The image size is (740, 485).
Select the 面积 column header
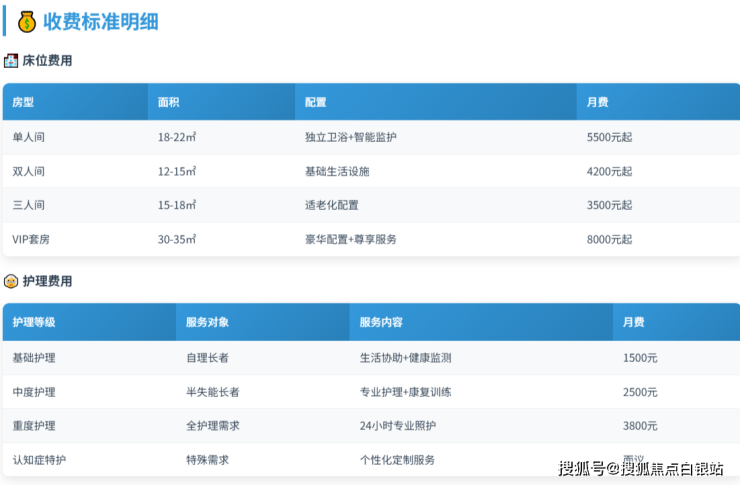click(169, 102)
